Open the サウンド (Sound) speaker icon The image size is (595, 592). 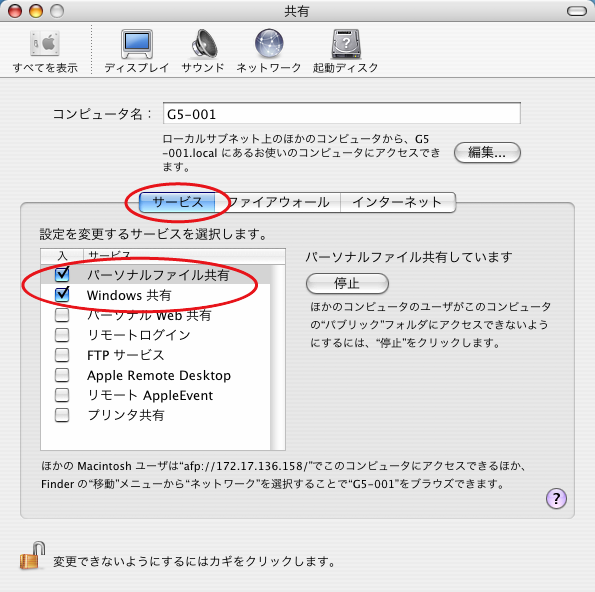(204, 44)
